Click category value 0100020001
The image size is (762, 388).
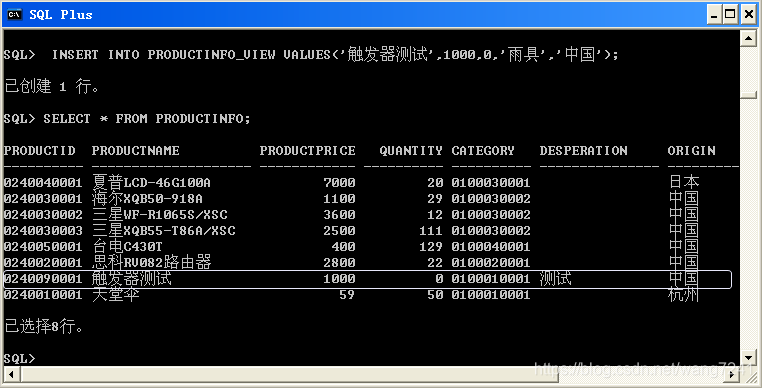tap(491, 263)
